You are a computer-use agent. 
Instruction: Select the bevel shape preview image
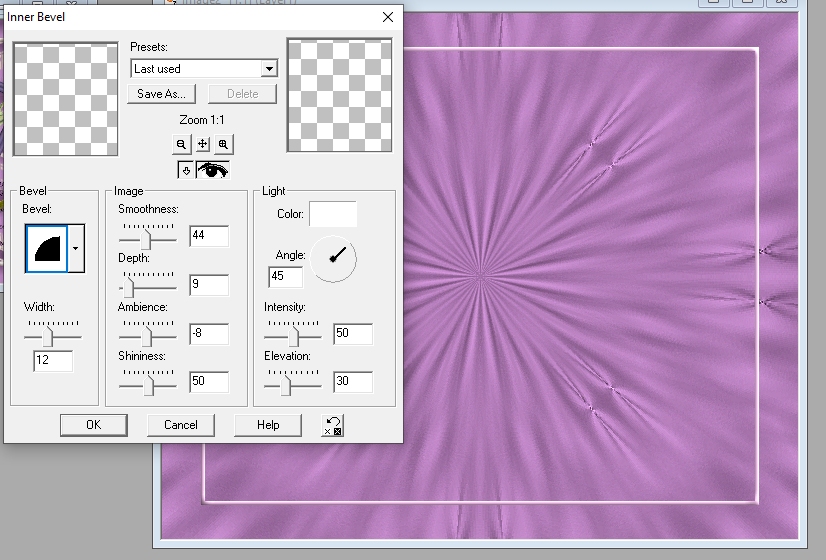pyautogui.click(x=46, y=248)
